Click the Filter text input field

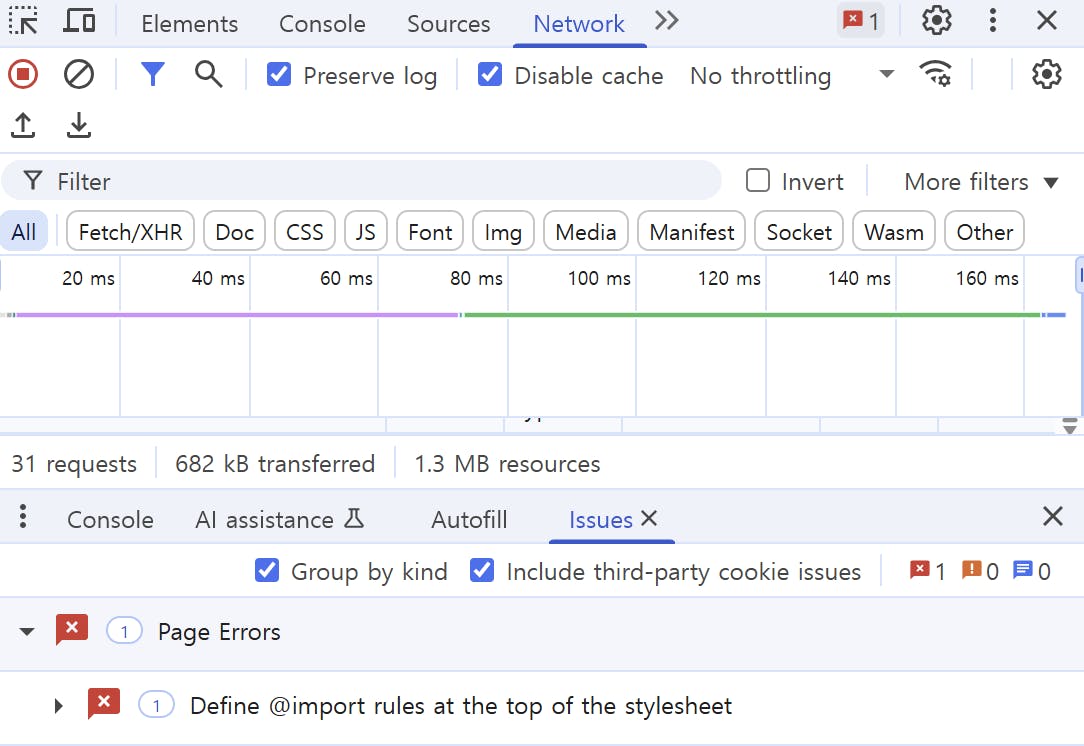tap(380, 181)
